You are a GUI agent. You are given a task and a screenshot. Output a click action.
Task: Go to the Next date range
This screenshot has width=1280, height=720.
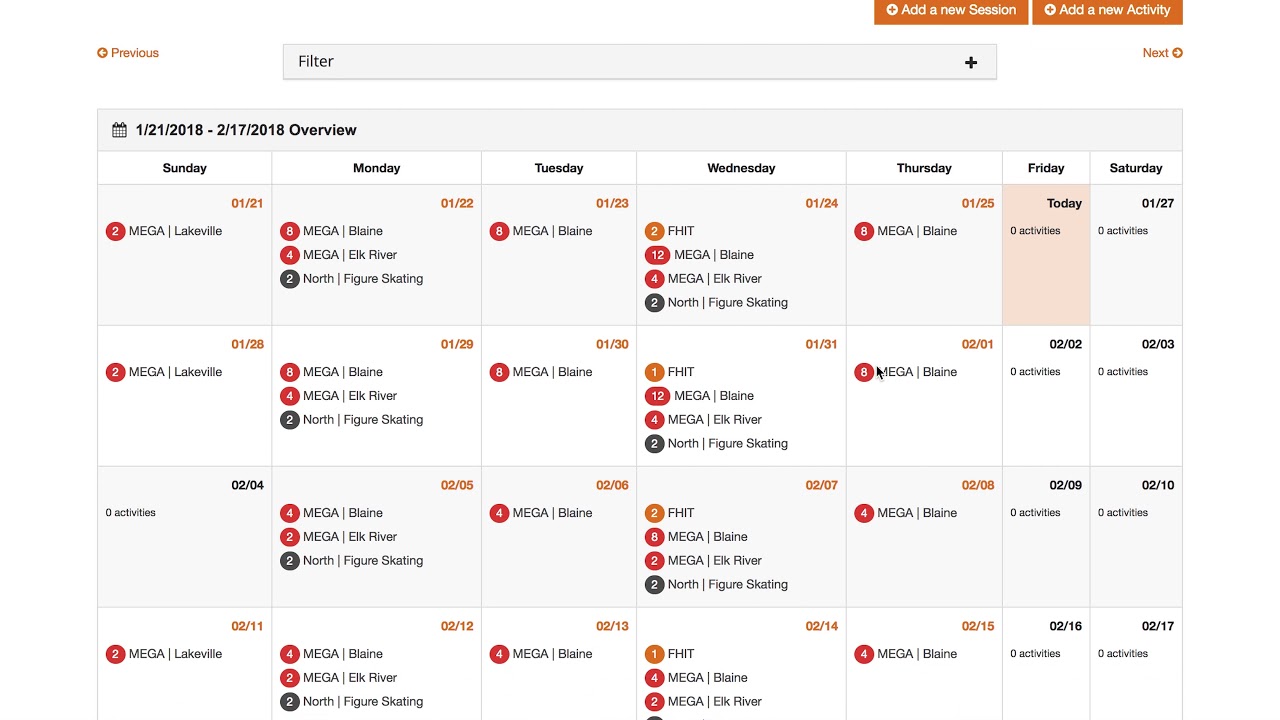click(1162, 53)
